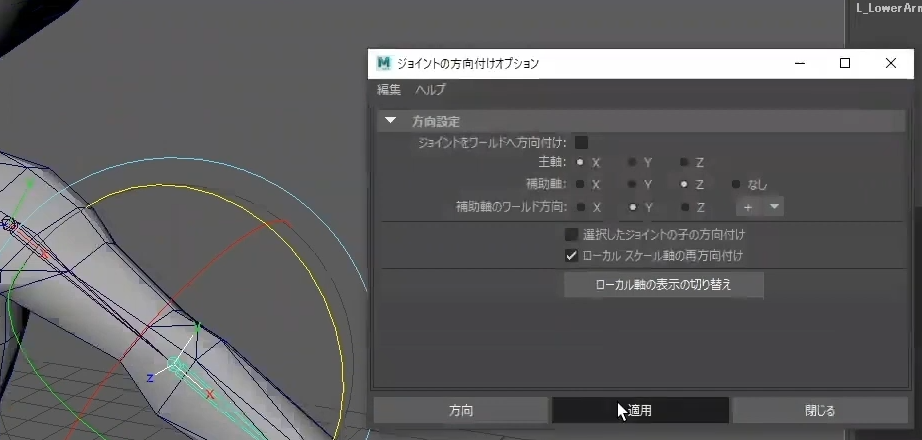The image size is (922, 440).
Task: Select Y for 補助軸のワールド方向
Action: pos(632,207)
